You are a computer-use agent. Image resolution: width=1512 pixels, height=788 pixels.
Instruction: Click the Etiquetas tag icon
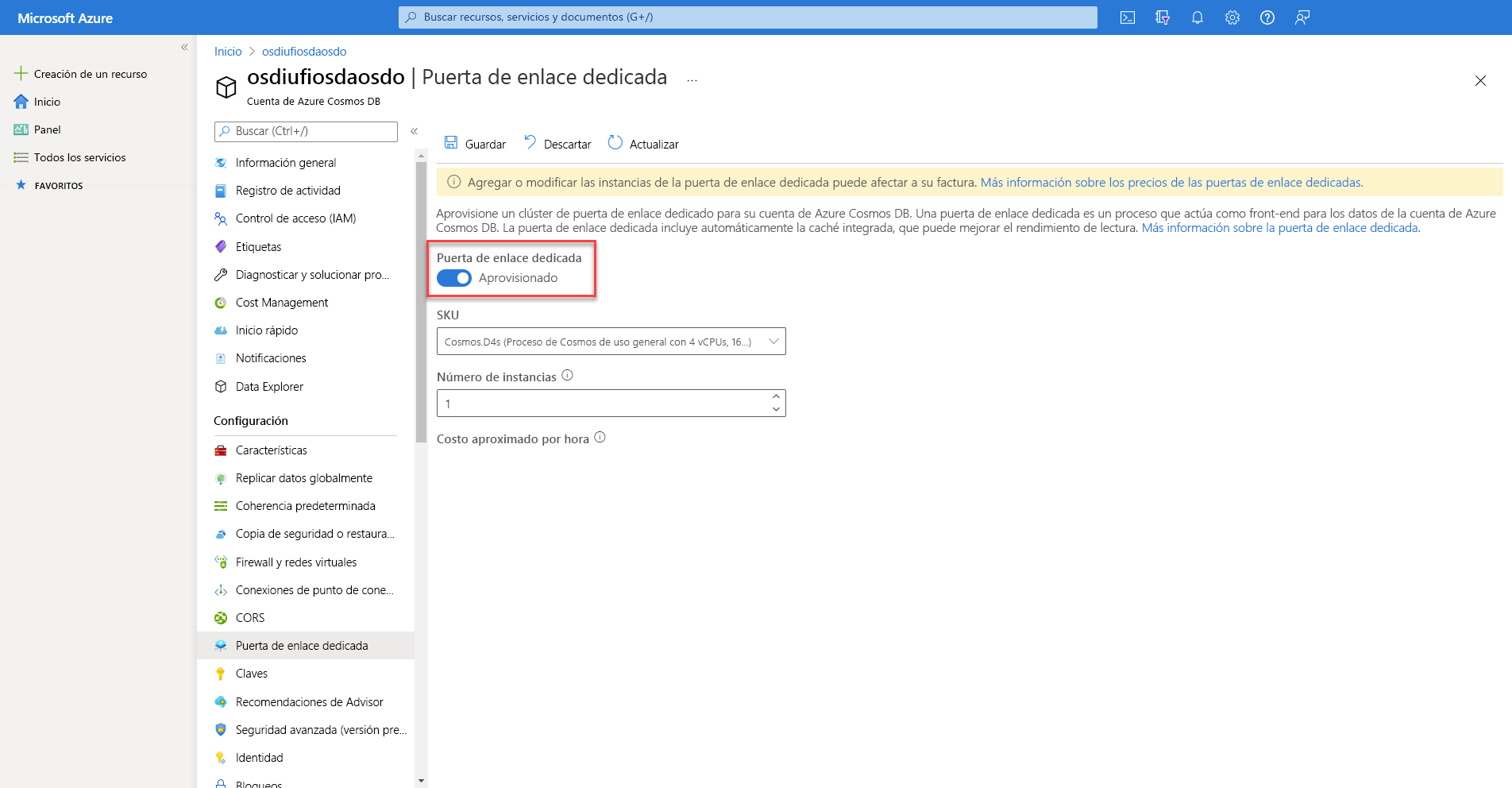[x=221, y=247]
